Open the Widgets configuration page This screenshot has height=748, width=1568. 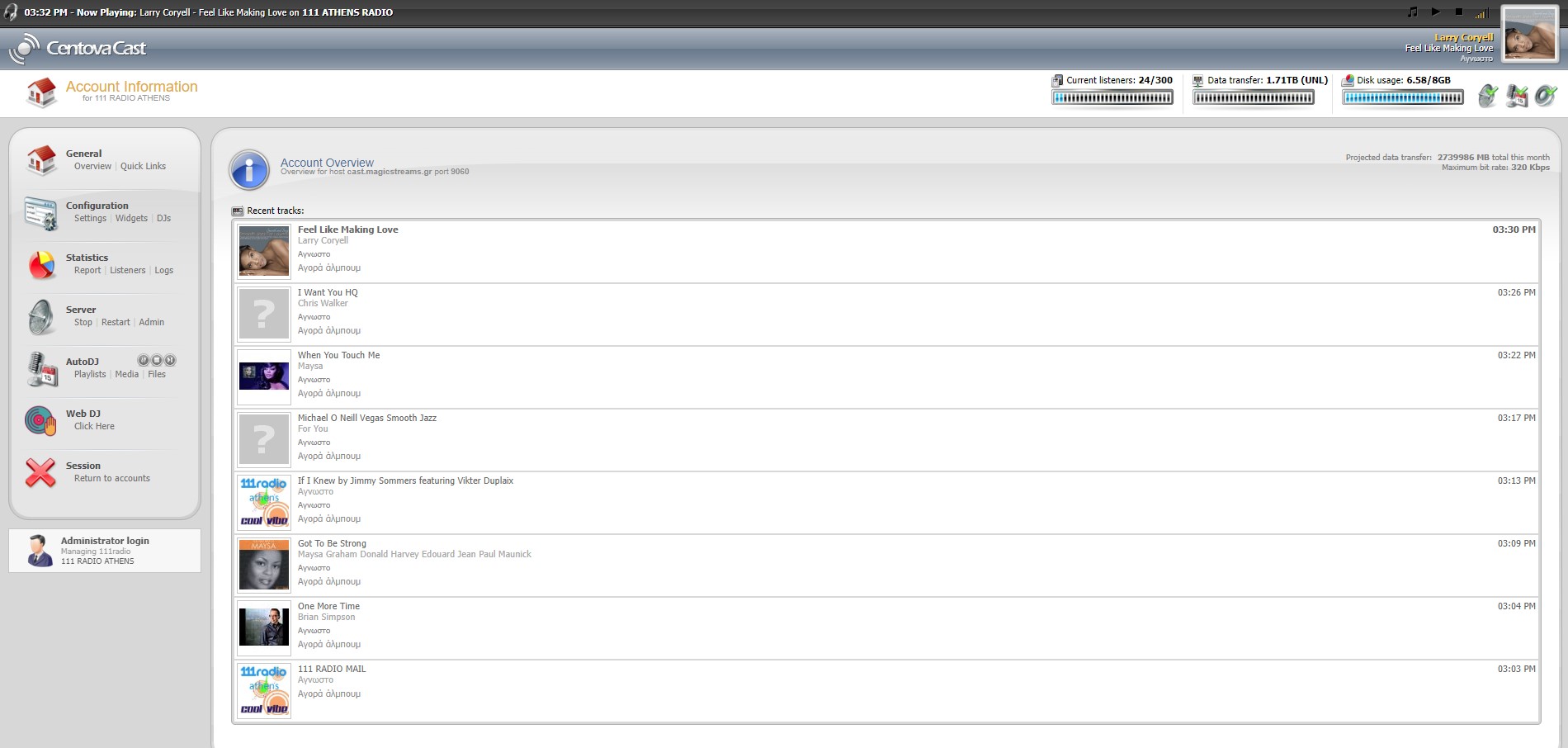(x=131, y=218)
